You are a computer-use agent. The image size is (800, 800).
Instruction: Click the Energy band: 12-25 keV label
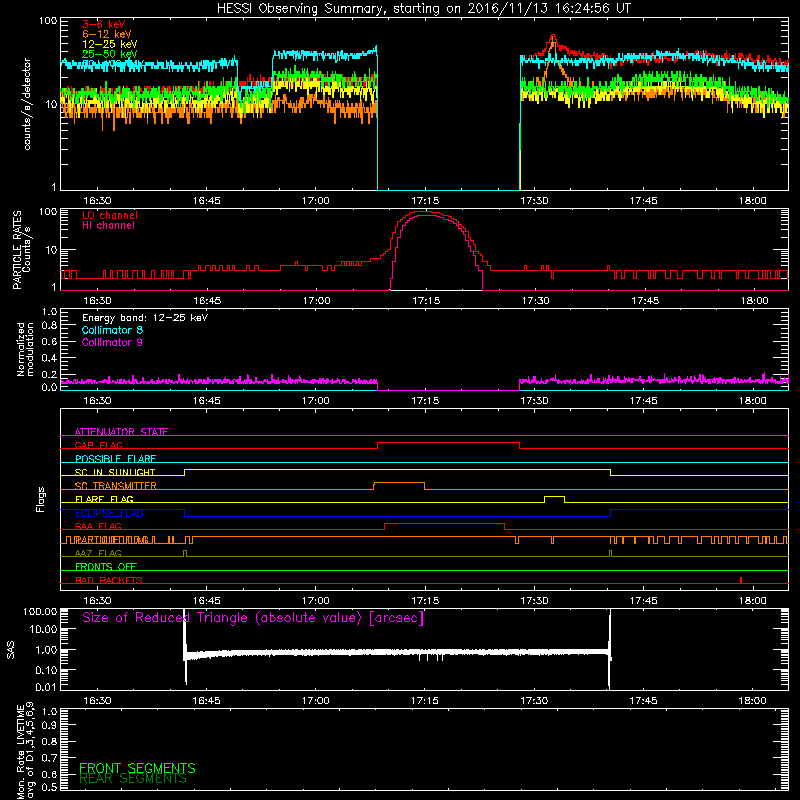click(145, 318)
